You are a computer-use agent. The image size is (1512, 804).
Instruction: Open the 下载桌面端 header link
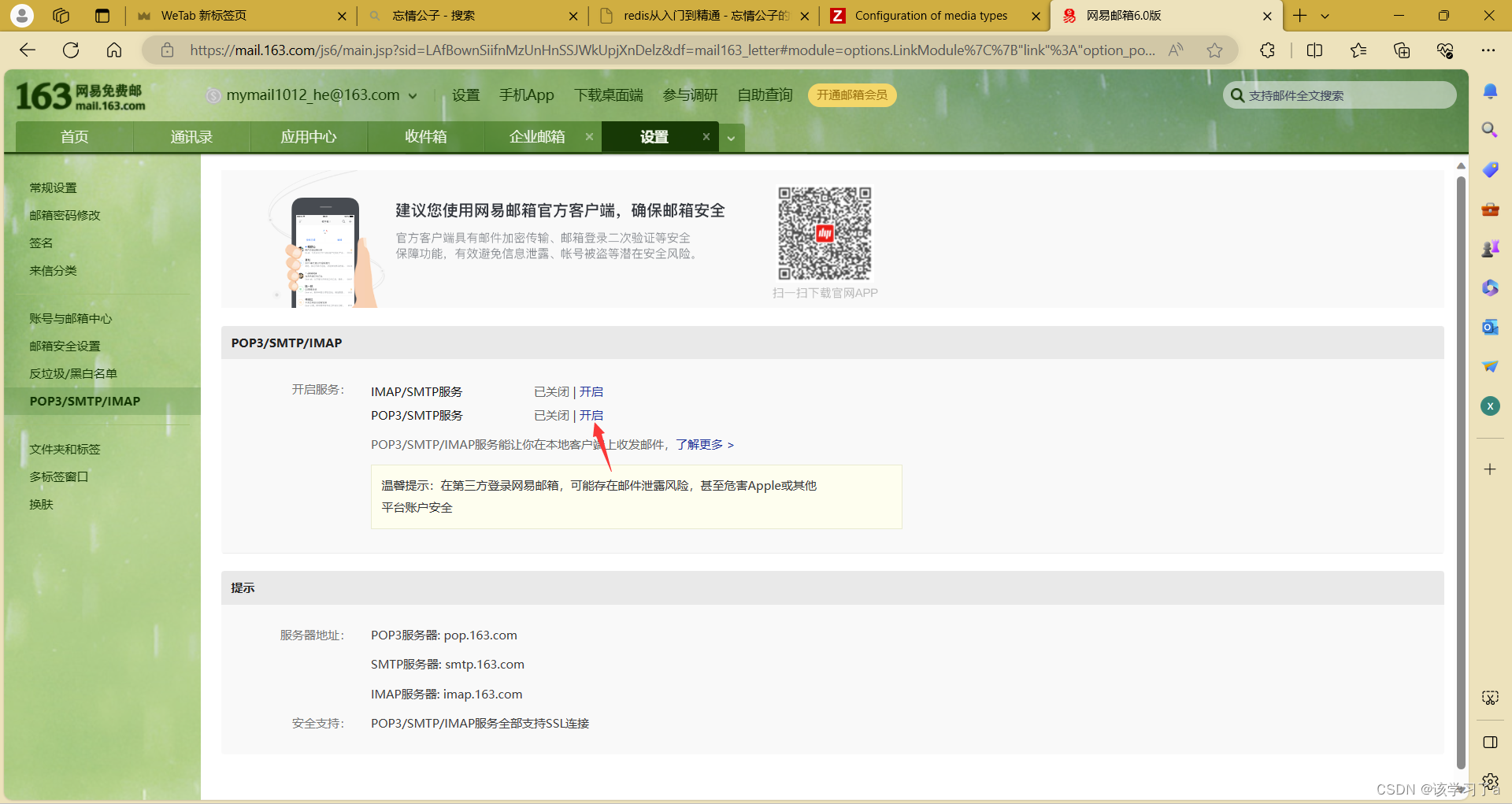609,95
